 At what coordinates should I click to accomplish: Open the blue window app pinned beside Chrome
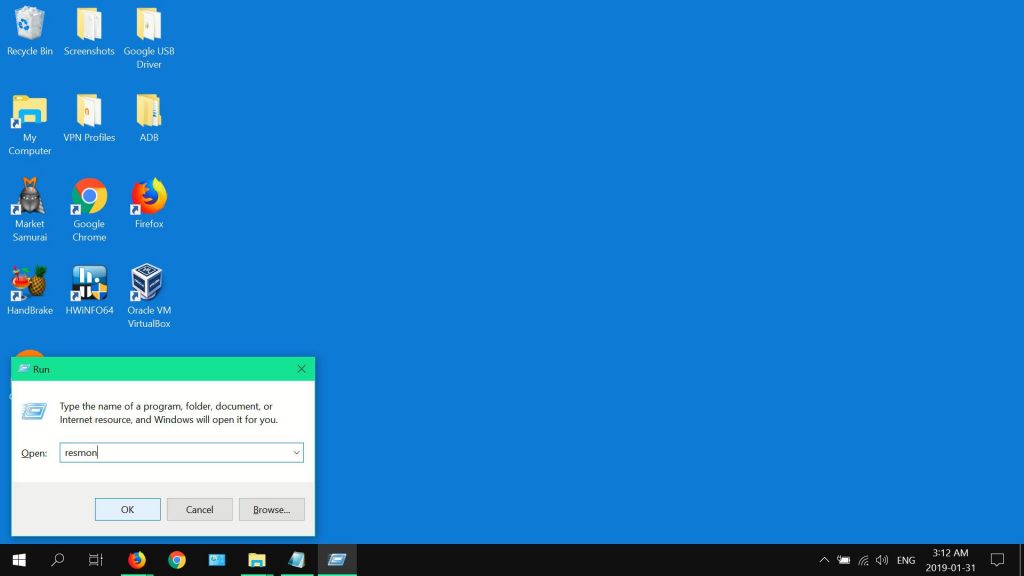click(x=217, y=560)
